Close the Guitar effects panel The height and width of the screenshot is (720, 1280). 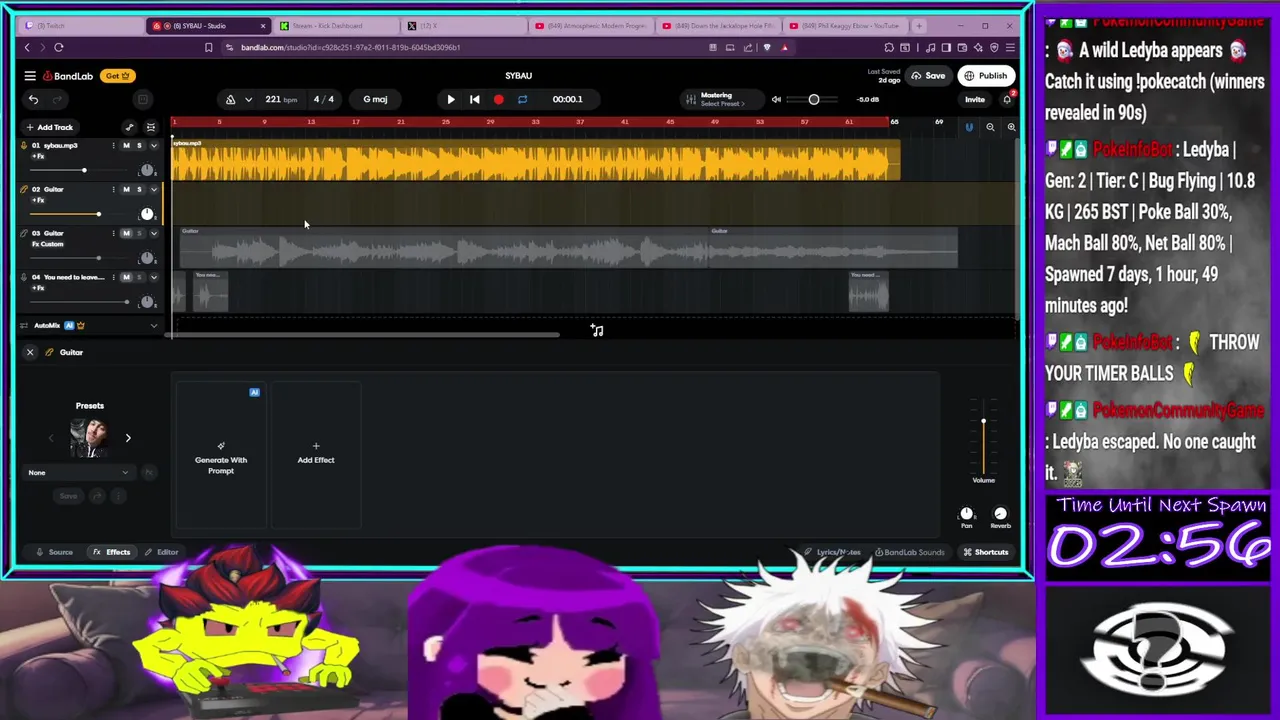(x=30, y=352)
